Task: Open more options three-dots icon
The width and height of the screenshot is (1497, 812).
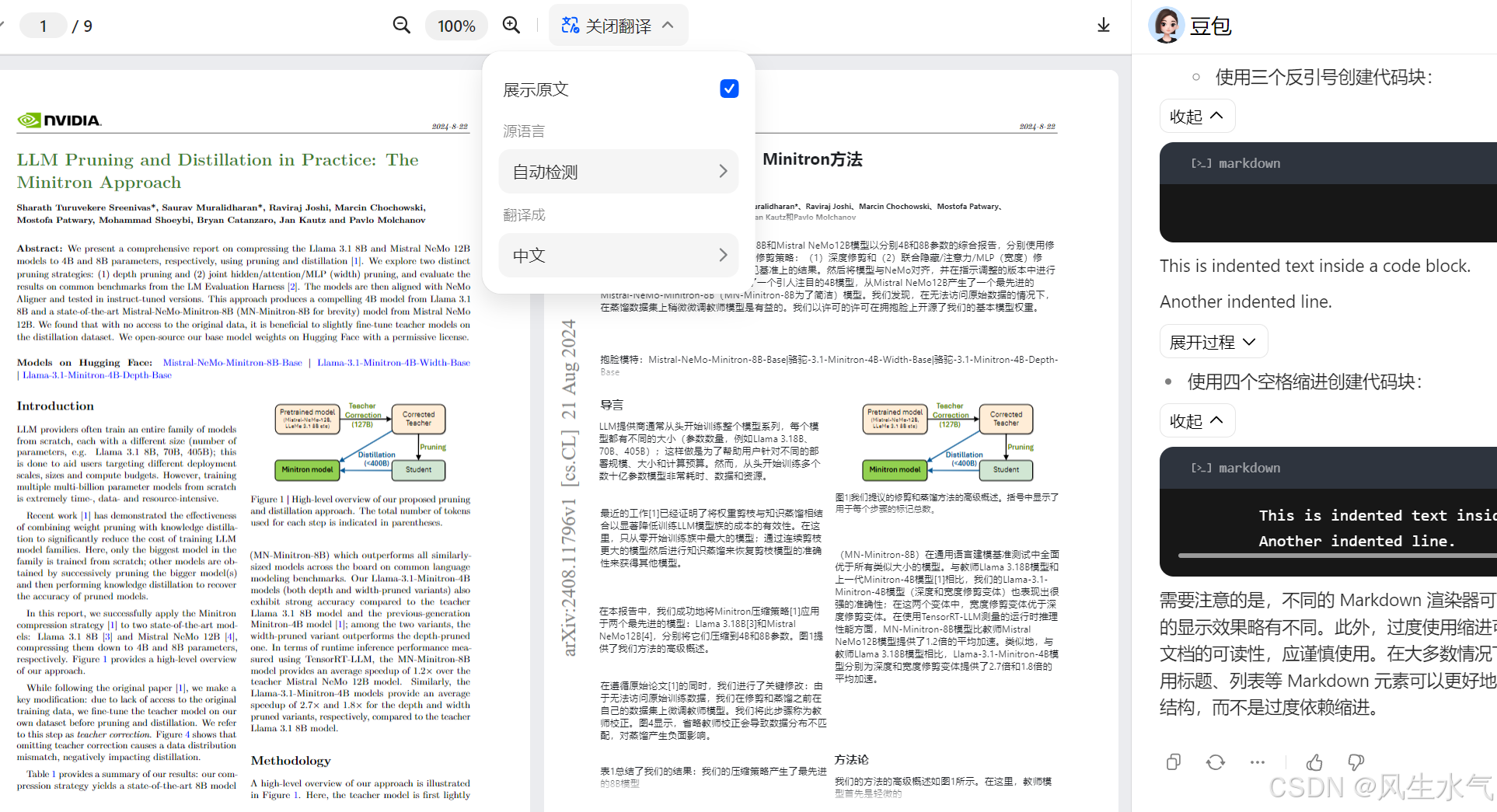Action: (x=1258, y=762)
